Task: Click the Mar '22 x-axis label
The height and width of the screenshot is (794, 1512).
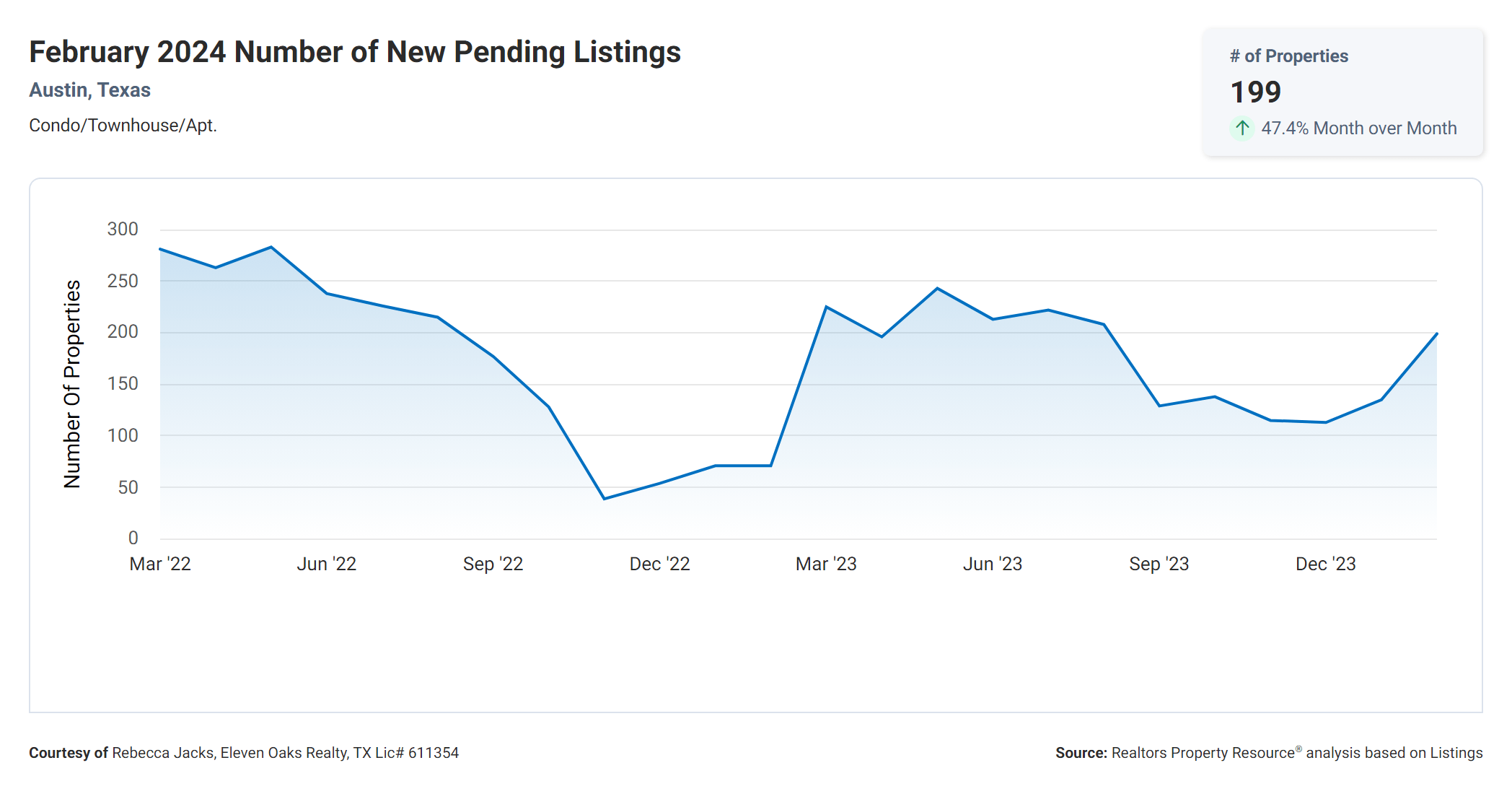Action: (160, 564)
